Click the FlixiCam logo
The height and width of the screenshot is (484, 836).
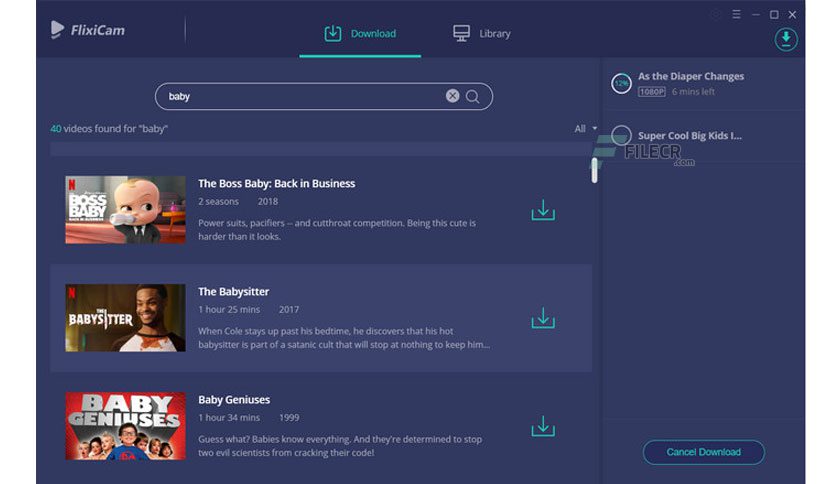[x=88, y=30]
